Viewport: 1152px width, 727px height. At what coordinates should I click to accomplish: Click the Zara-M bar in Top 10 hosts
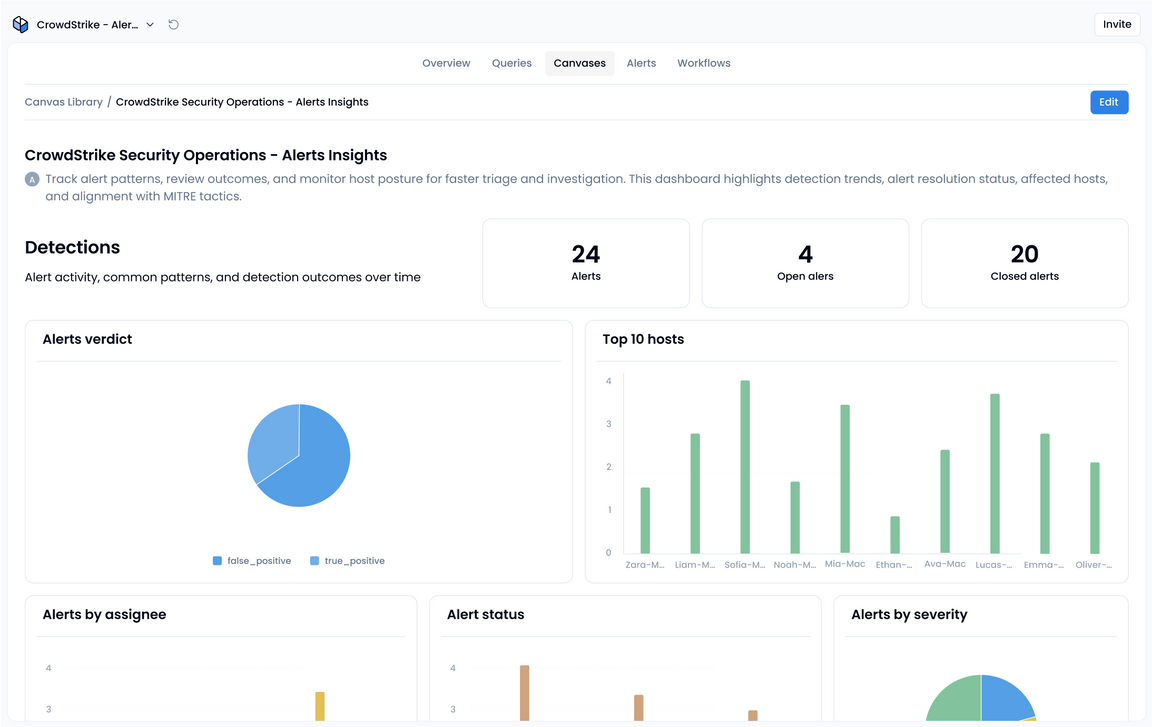click(645, 521)
